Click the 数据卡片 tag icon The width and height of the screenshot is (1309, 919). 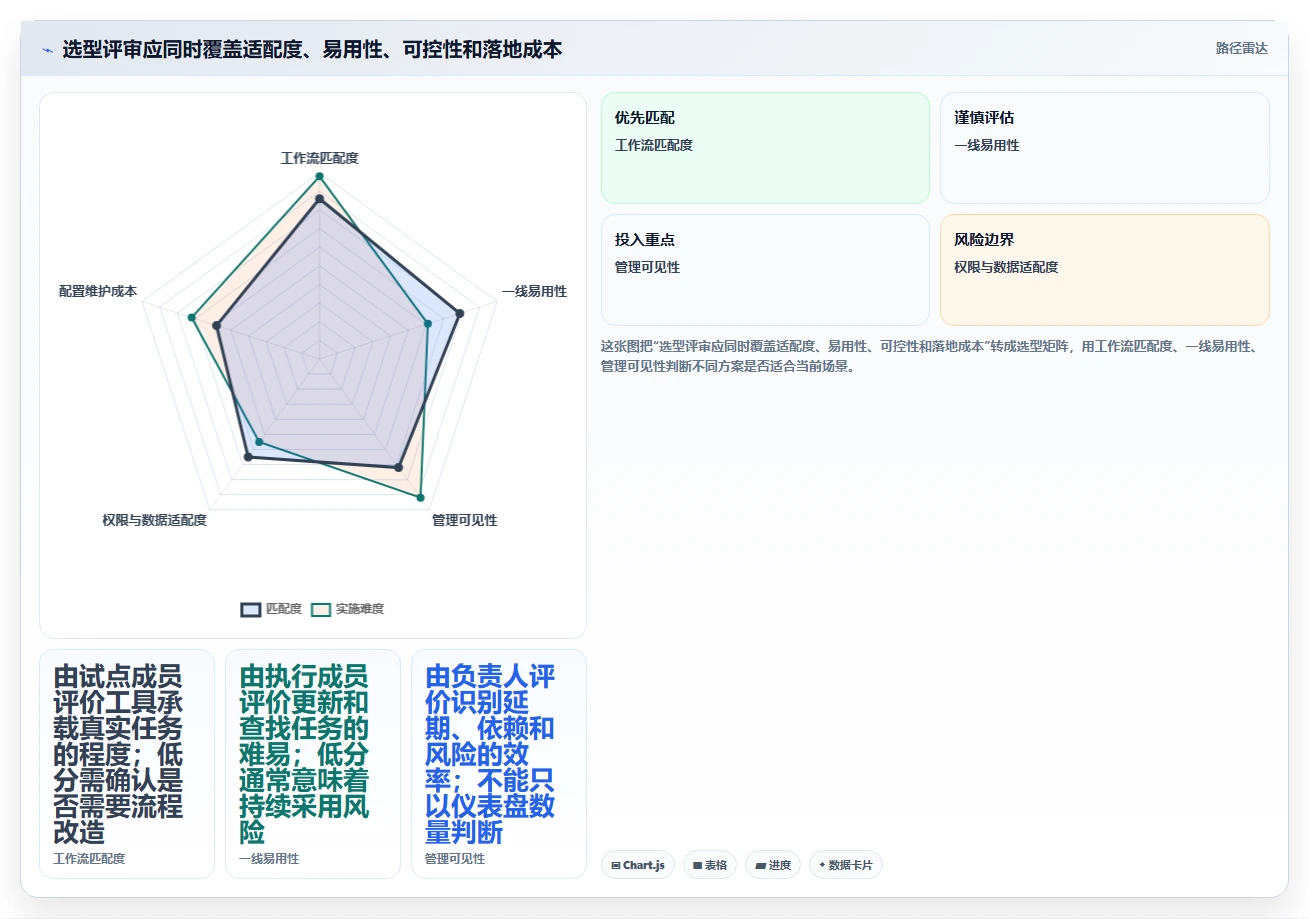pos(822,865)
